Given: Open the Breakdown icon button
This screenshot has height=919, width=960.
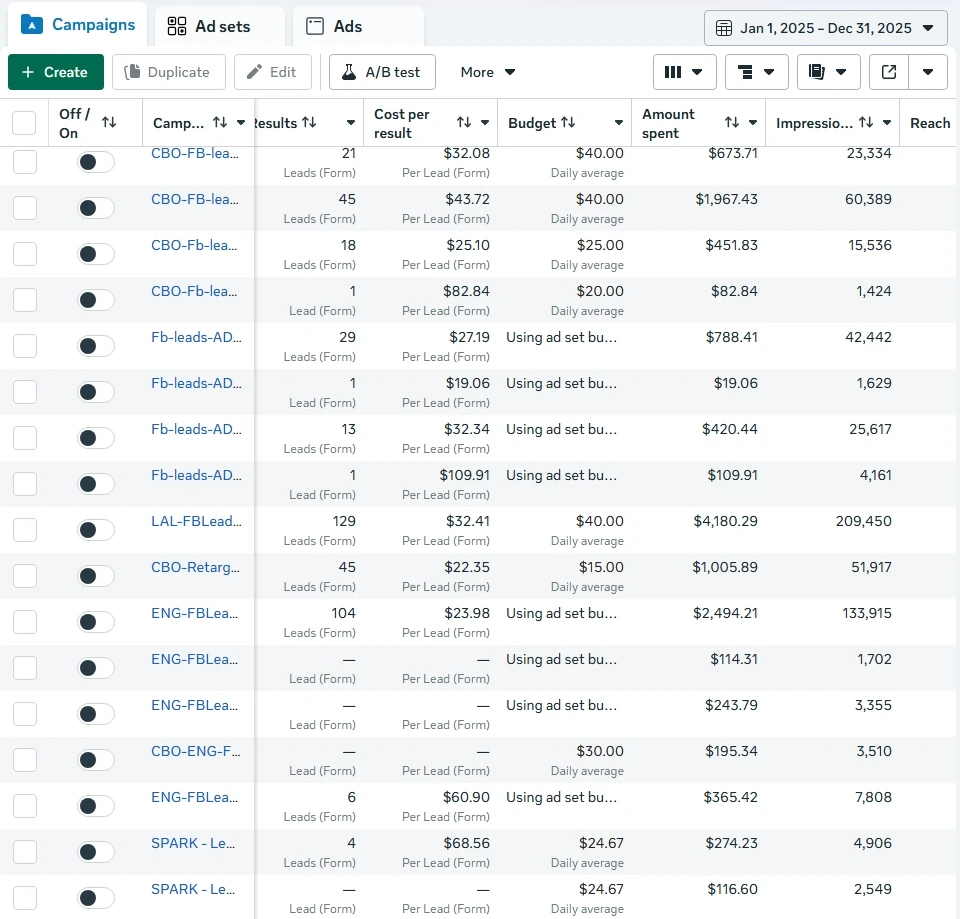Looking at the screenshot, I should pos(756,72).
